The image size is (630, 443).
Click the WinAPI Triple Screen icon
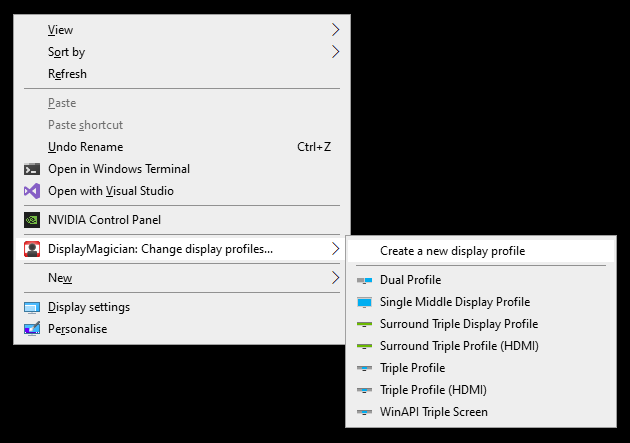364,412
